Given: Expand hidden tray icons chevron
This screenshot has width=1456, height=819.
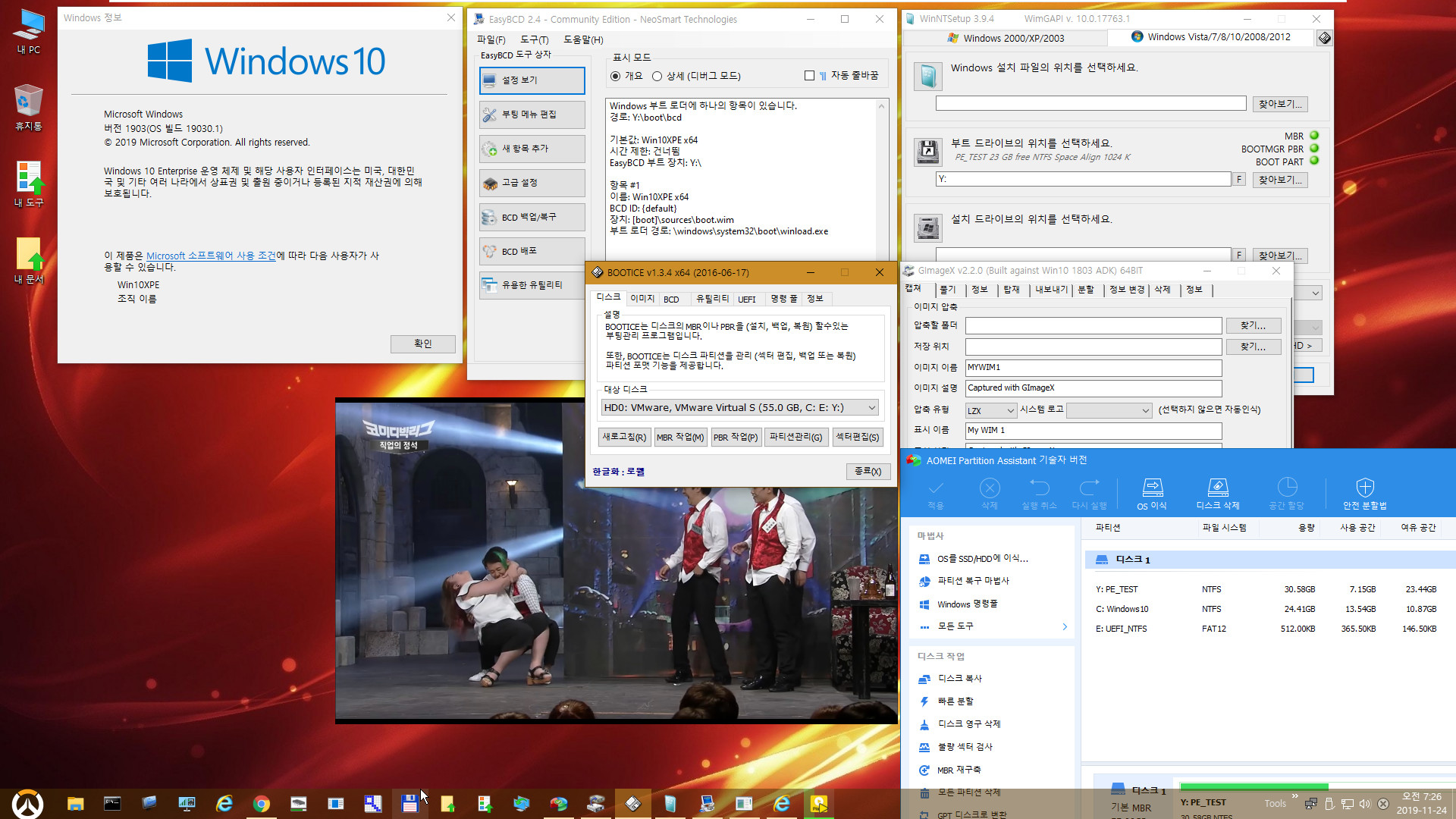Looking at the screenshot, I should pos(1295,797).
